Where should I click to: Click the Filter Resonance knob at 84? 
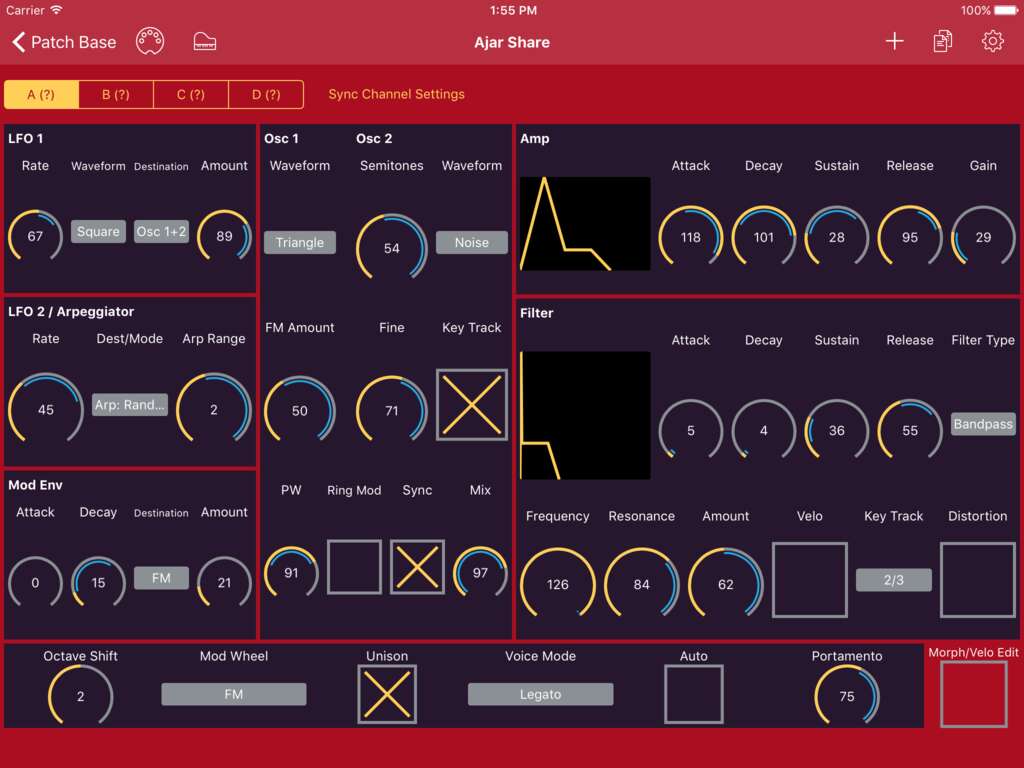(x=641, y=584)
